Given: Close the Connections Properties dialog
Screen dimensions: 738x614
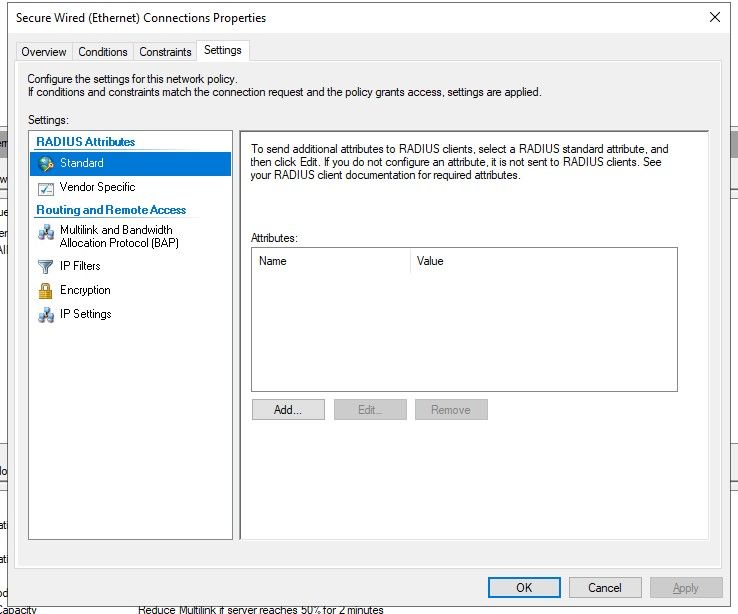Looking at the screenshot, I should pos(714,18).
